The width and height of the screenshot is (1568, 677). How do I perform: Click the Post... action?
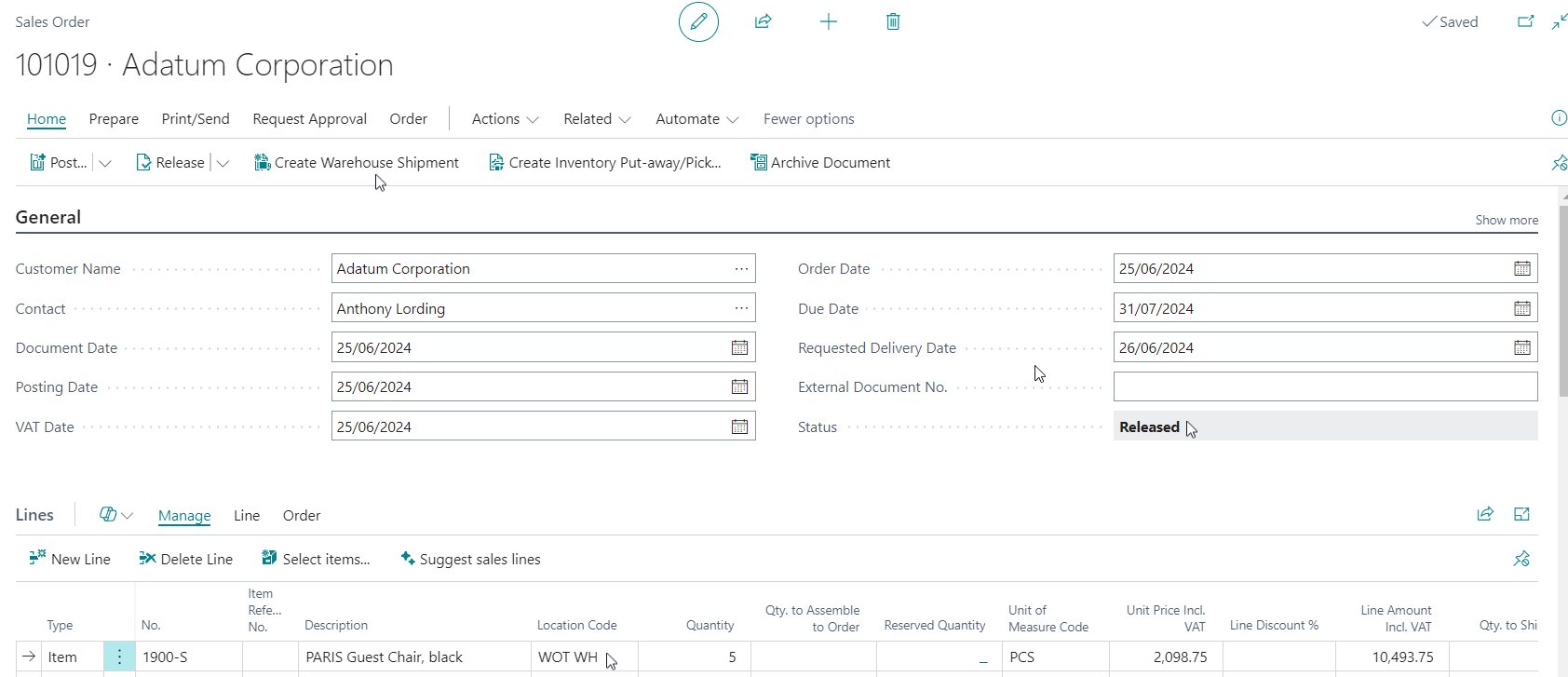point(59,162)
